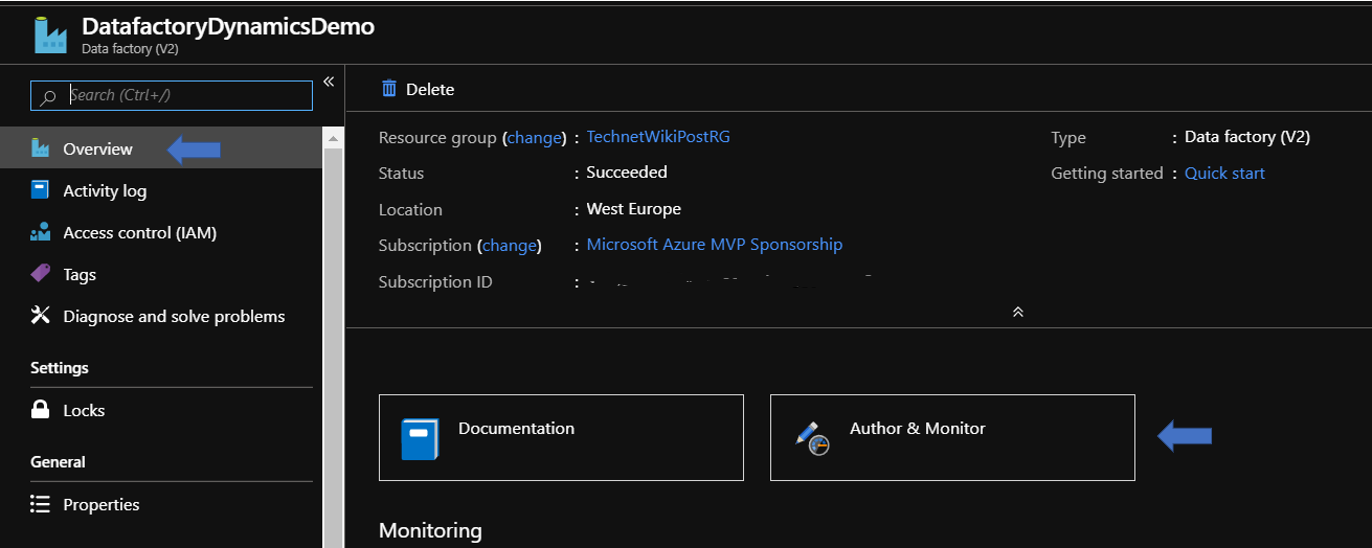Click the Properties list icon
The image size is (1372, 548).
(40, 504)
